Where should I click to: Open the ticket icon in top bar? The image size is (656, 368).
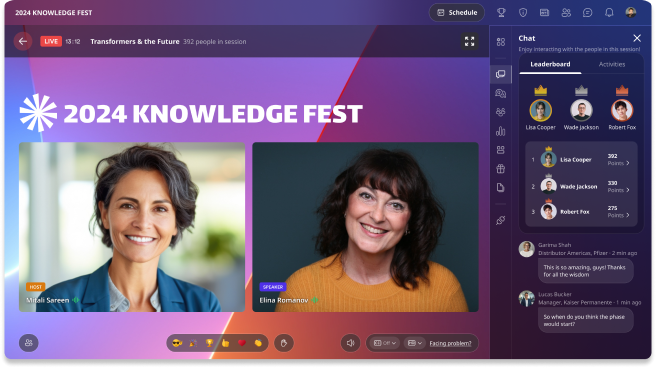point(544,13)
